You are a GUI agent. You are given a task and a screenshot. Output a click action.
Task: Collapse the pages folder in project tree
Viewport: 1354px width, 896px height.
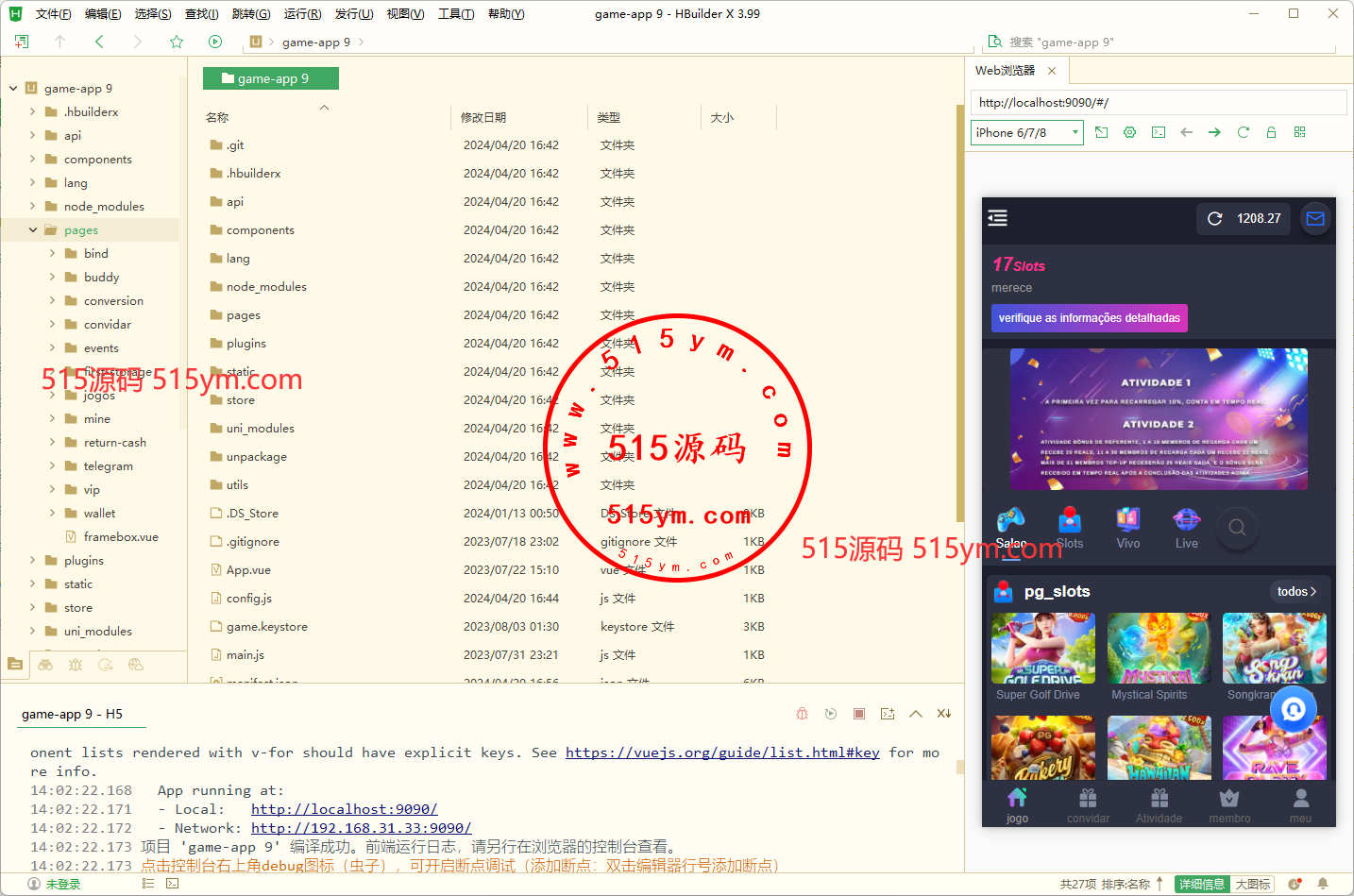click(x=33, y=229)
